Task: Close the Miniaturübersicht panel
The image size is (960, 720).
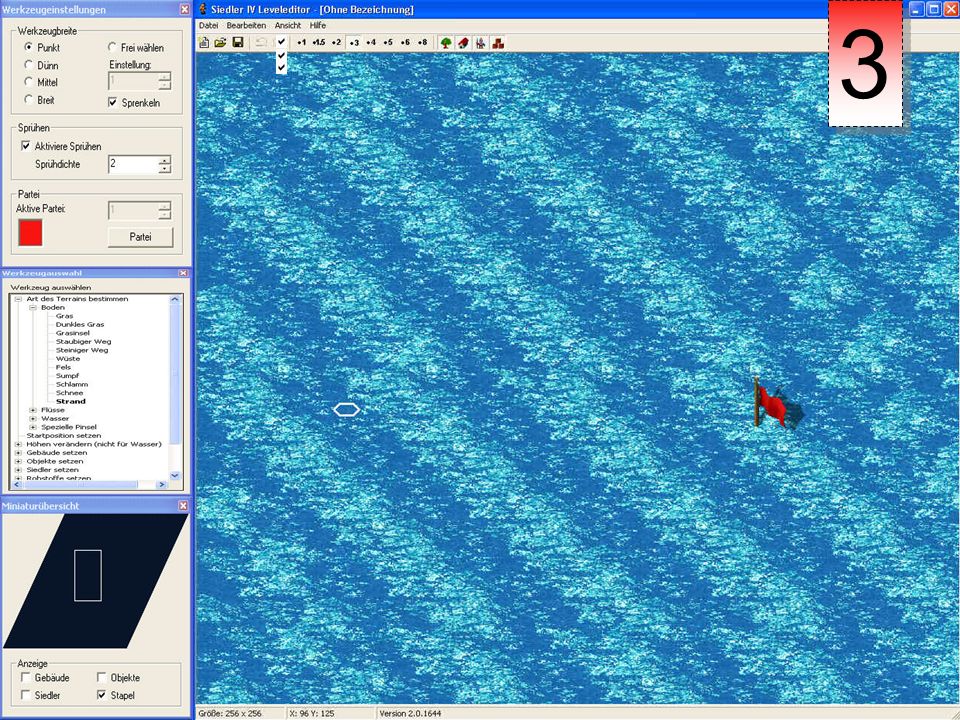Action: point(183,506)
